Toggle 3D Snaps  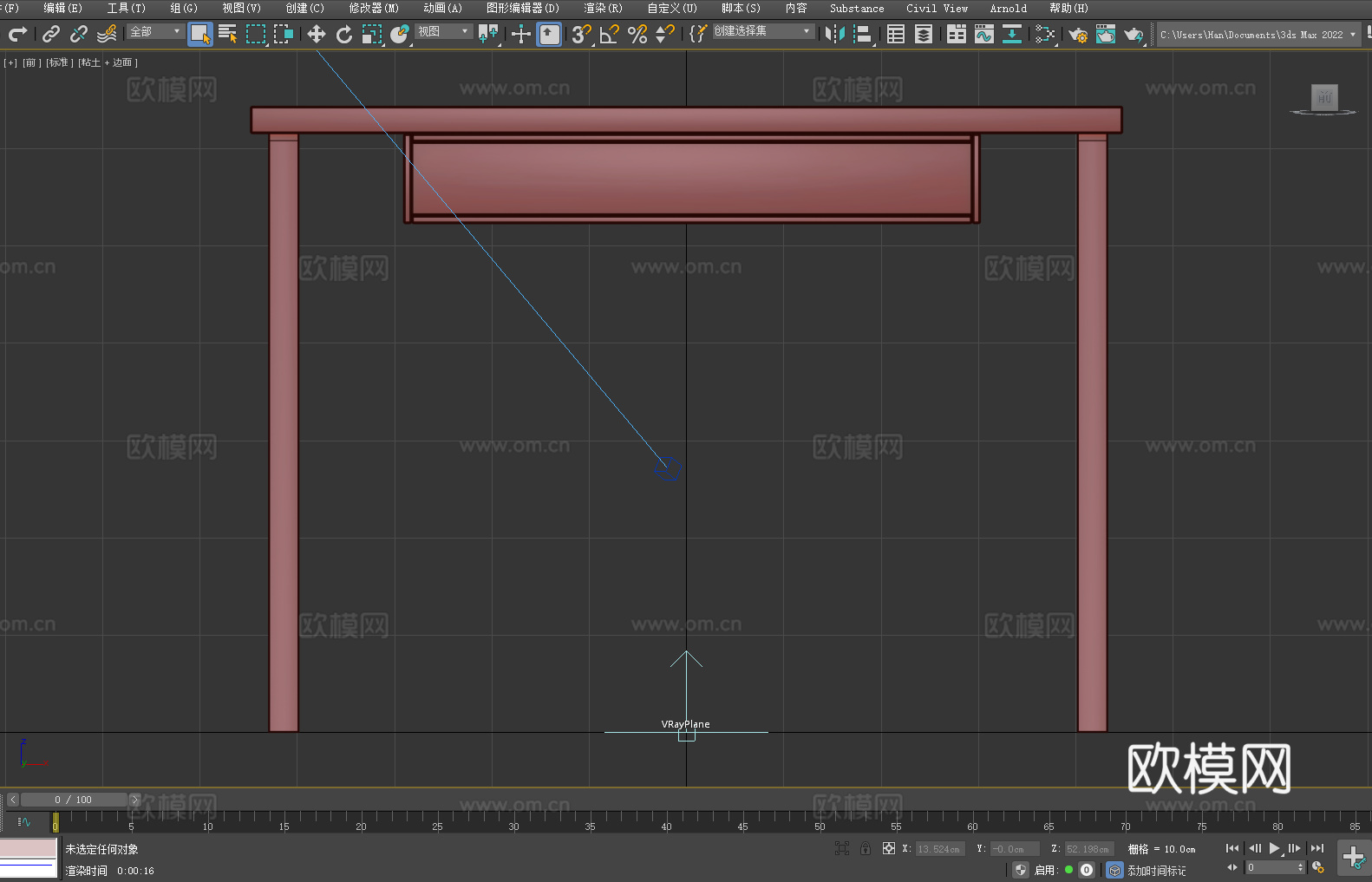[582, 34]
